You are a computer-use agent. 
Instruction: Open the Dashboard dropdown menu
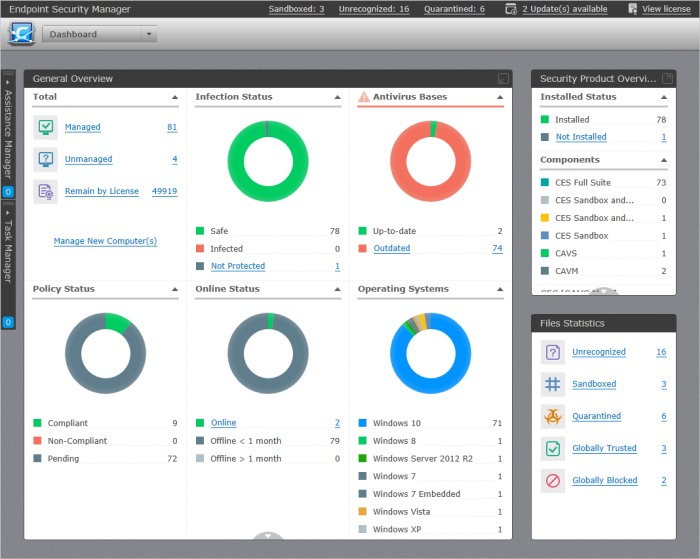(100, 34)
